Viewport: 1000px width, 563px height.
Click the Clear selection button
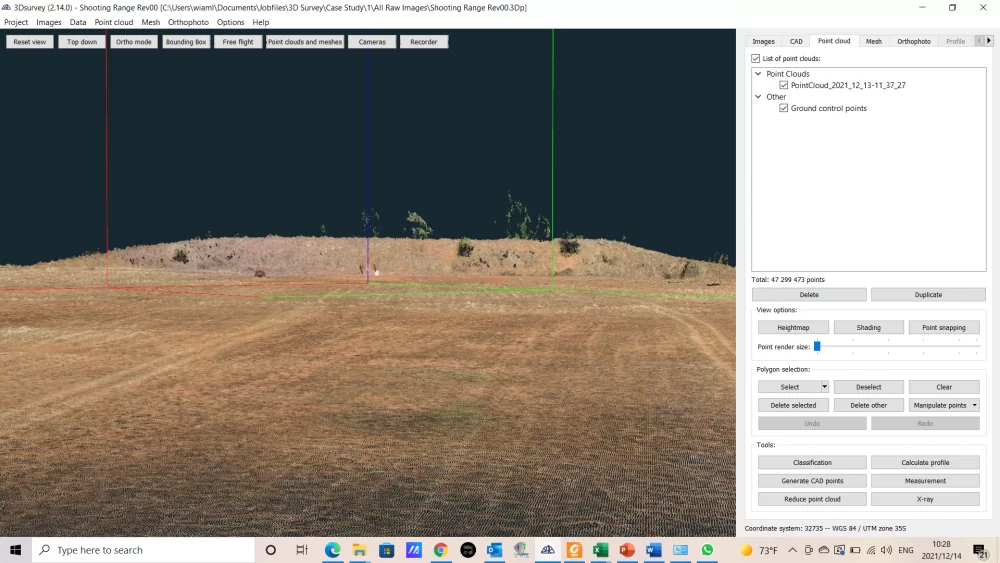(944, 387)
